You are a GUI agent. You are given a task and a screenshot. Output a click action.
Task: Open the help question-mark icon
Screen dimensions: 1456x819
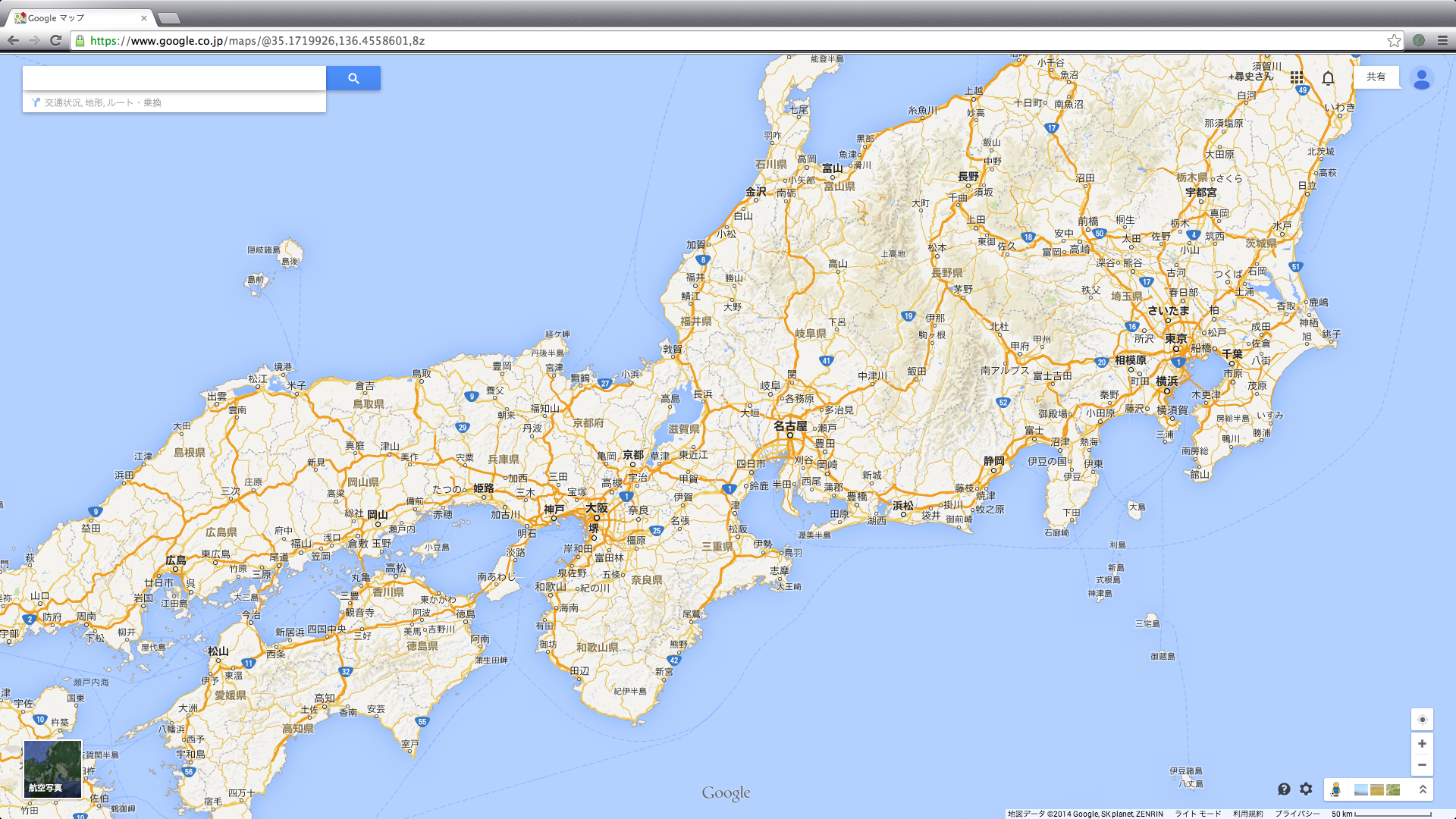(1284, 789)
